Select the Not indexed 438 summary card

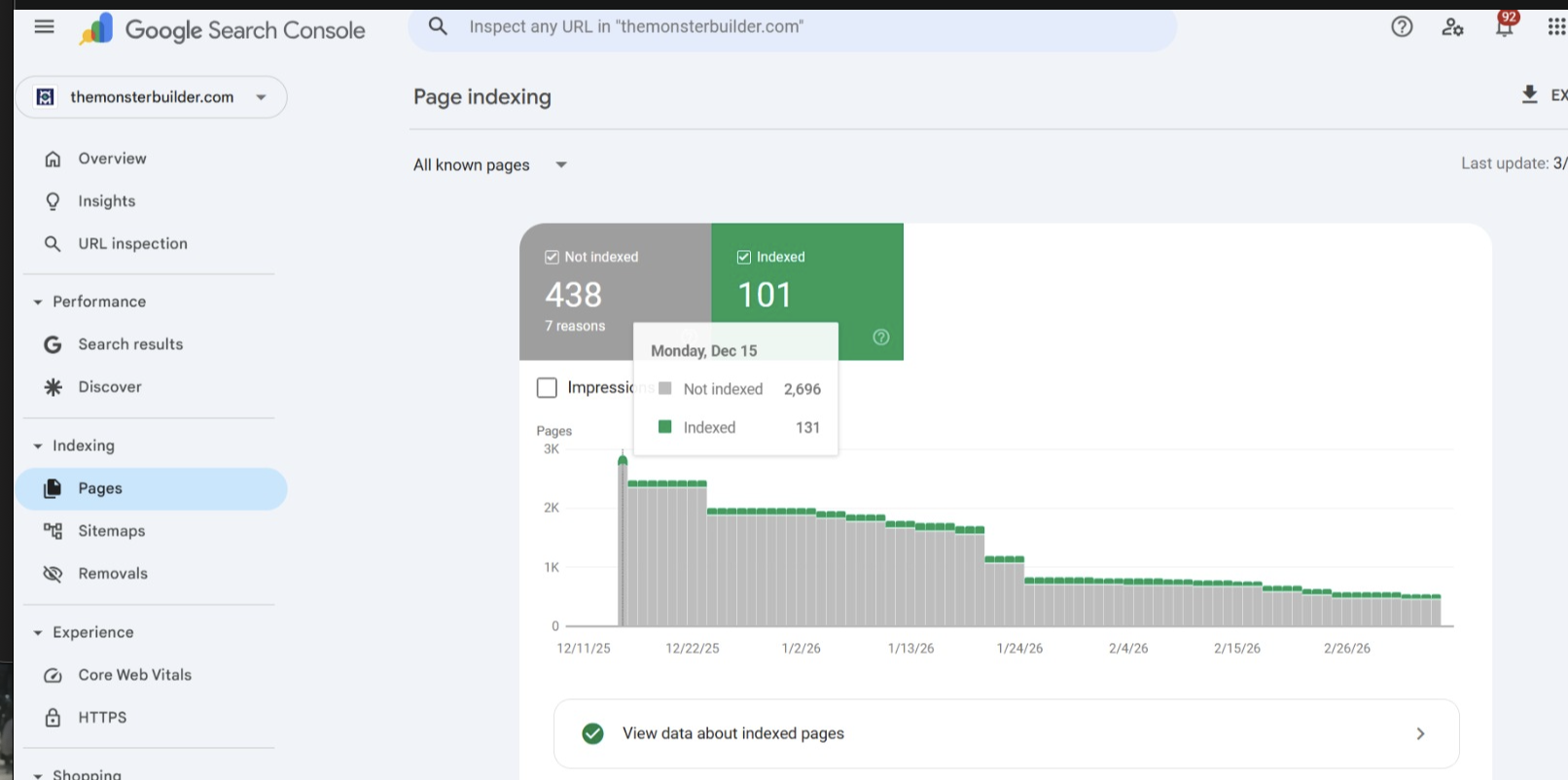pyautogui.click(x=615, y=291)
